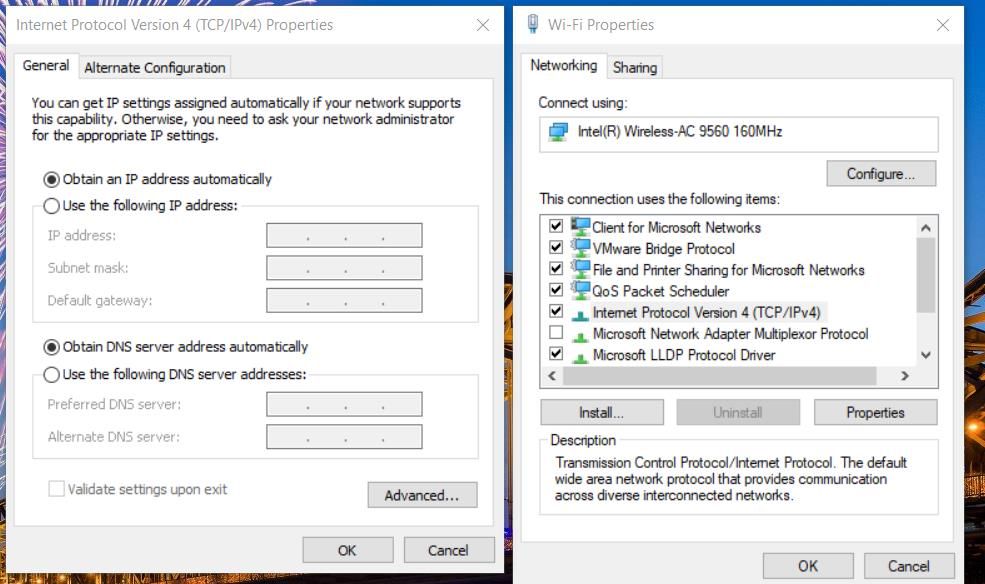This screenshot has width=985, height=584.
Task: Uncheck Microsoft LLDP Protocol Driver checkbox
Action: point(556,353)
